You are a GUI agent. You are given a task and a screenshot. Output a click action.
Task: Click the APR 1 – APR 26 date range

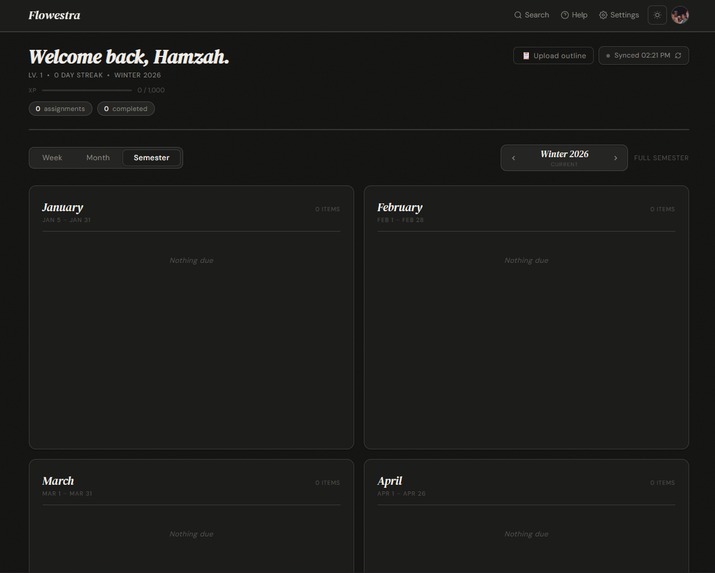coord(401,494)
